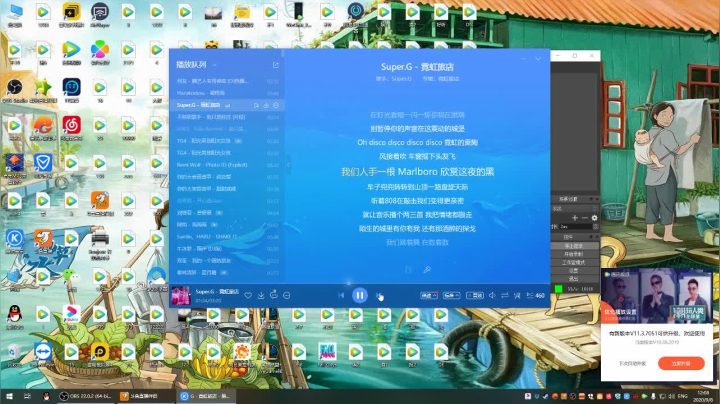Expand the 播放队列 header dropdown arrow
Viewport: 720px width, 404px height.
[x=214, y=65]
